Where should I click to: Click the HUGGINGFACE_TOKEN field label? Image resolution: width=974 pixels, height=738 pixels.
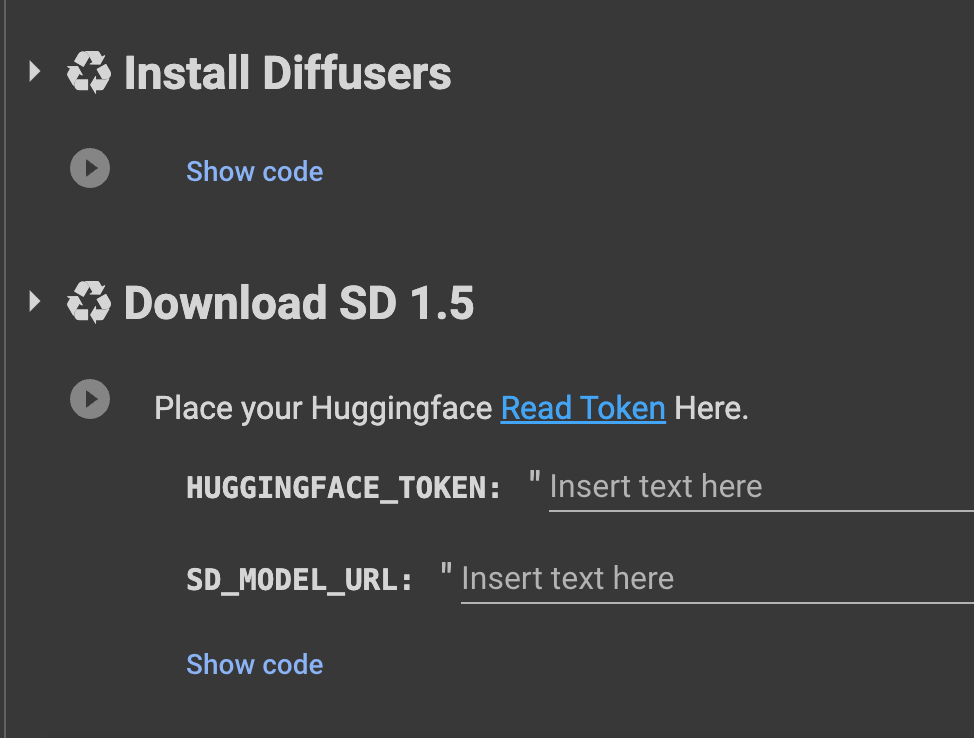tap(344, 488)
